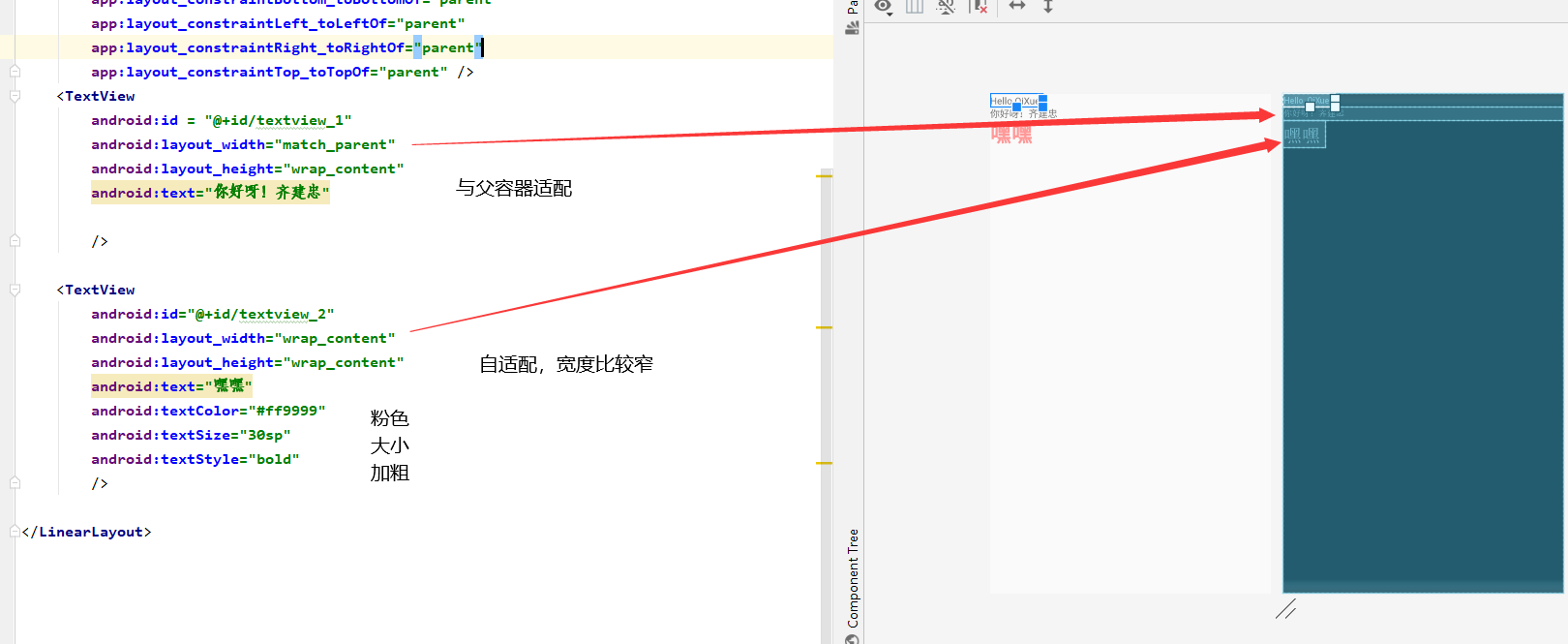This screenshot has height=644, width=1568.
Task: Click the palette icon below Palette tab
Action: 853,28
